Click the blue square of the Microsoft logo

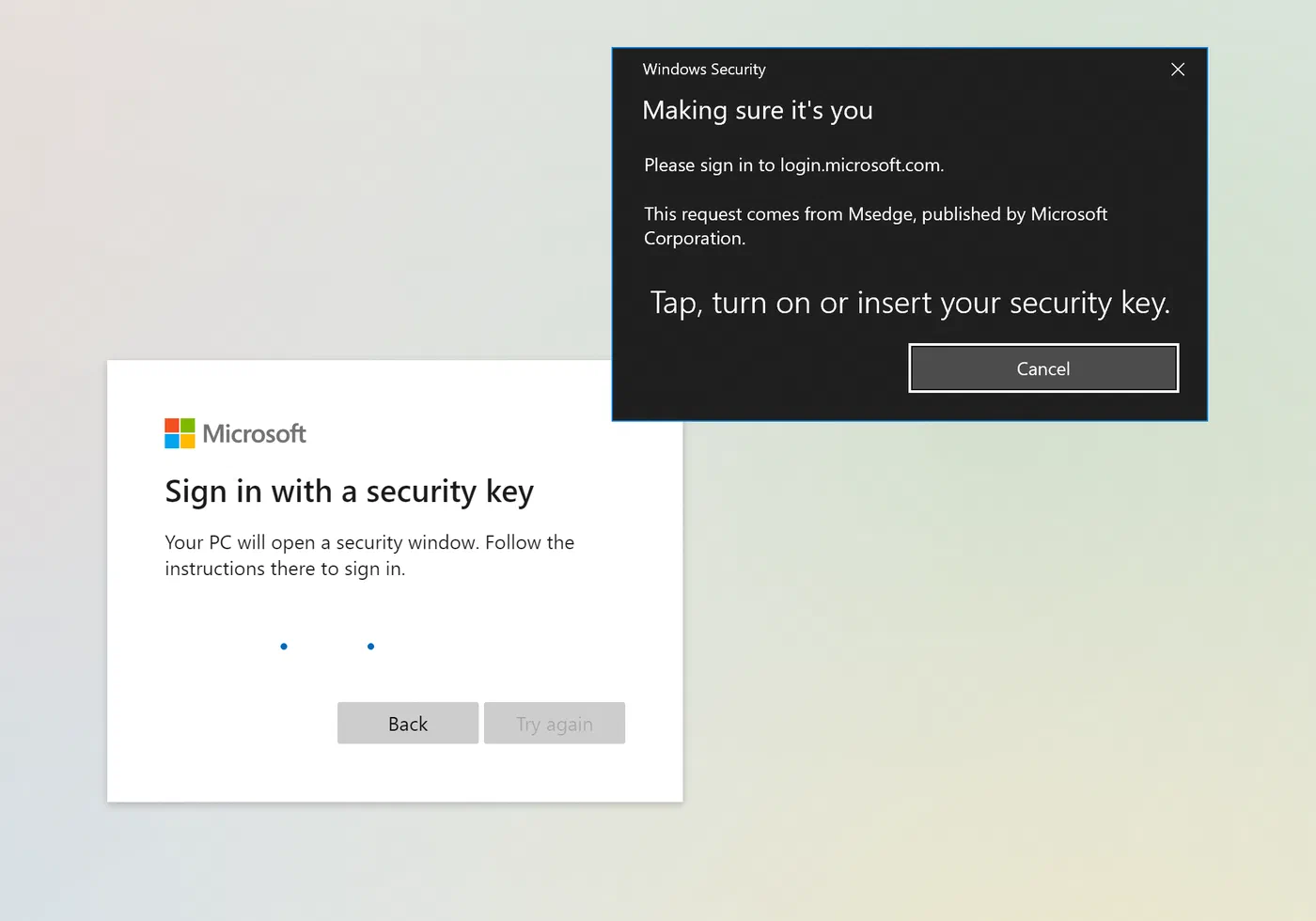pyautogui.click(x=172, y=441)
